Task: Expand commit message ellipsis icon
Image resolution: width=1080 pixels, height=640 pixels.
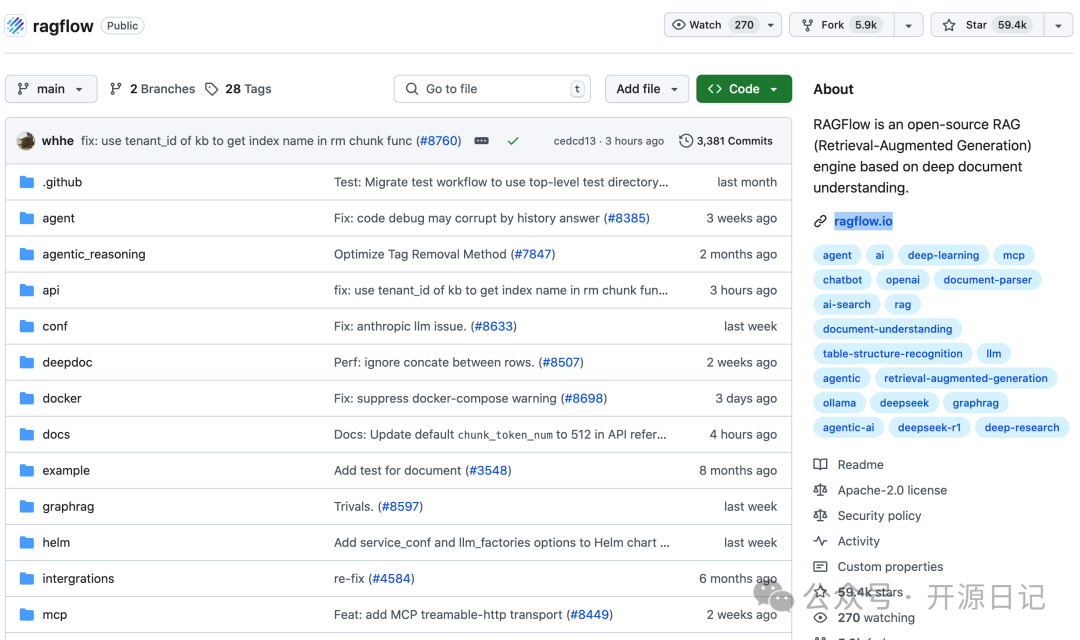Action: coord(481,141)
